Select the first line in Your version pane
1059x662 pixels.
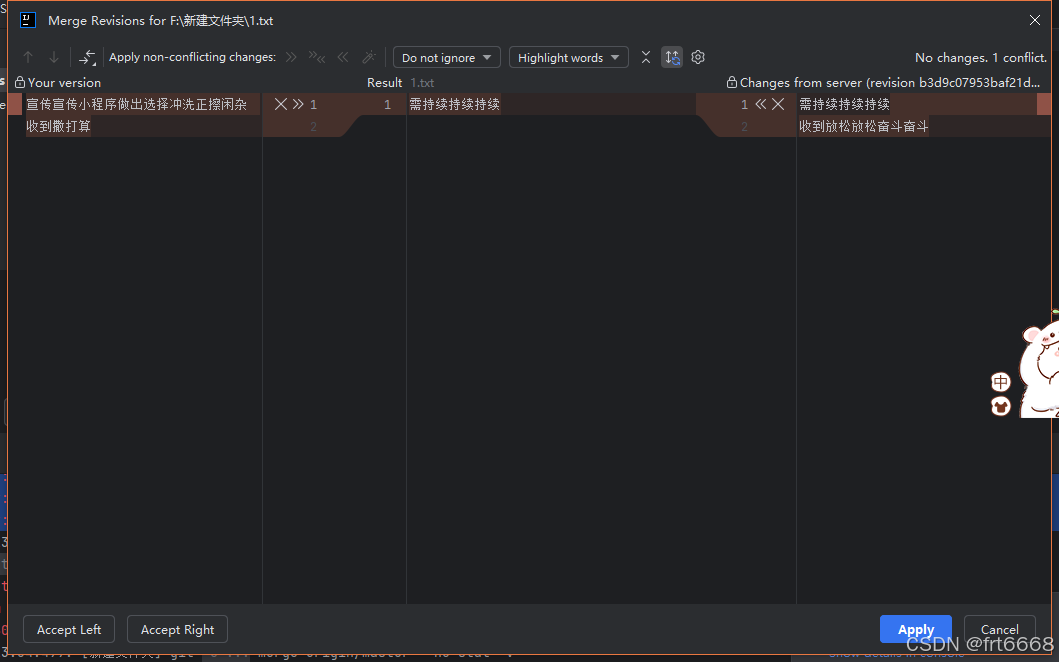coord(136,104)
